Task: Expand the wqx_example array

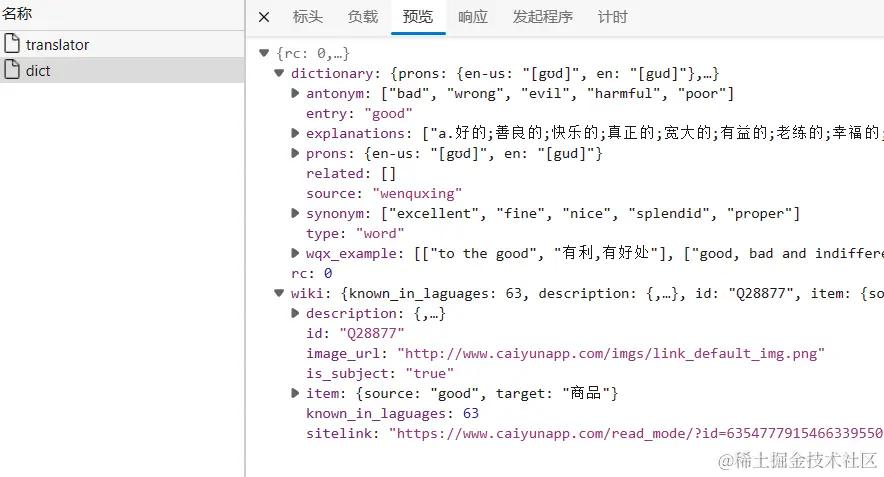Action: [x=295, y=253]
